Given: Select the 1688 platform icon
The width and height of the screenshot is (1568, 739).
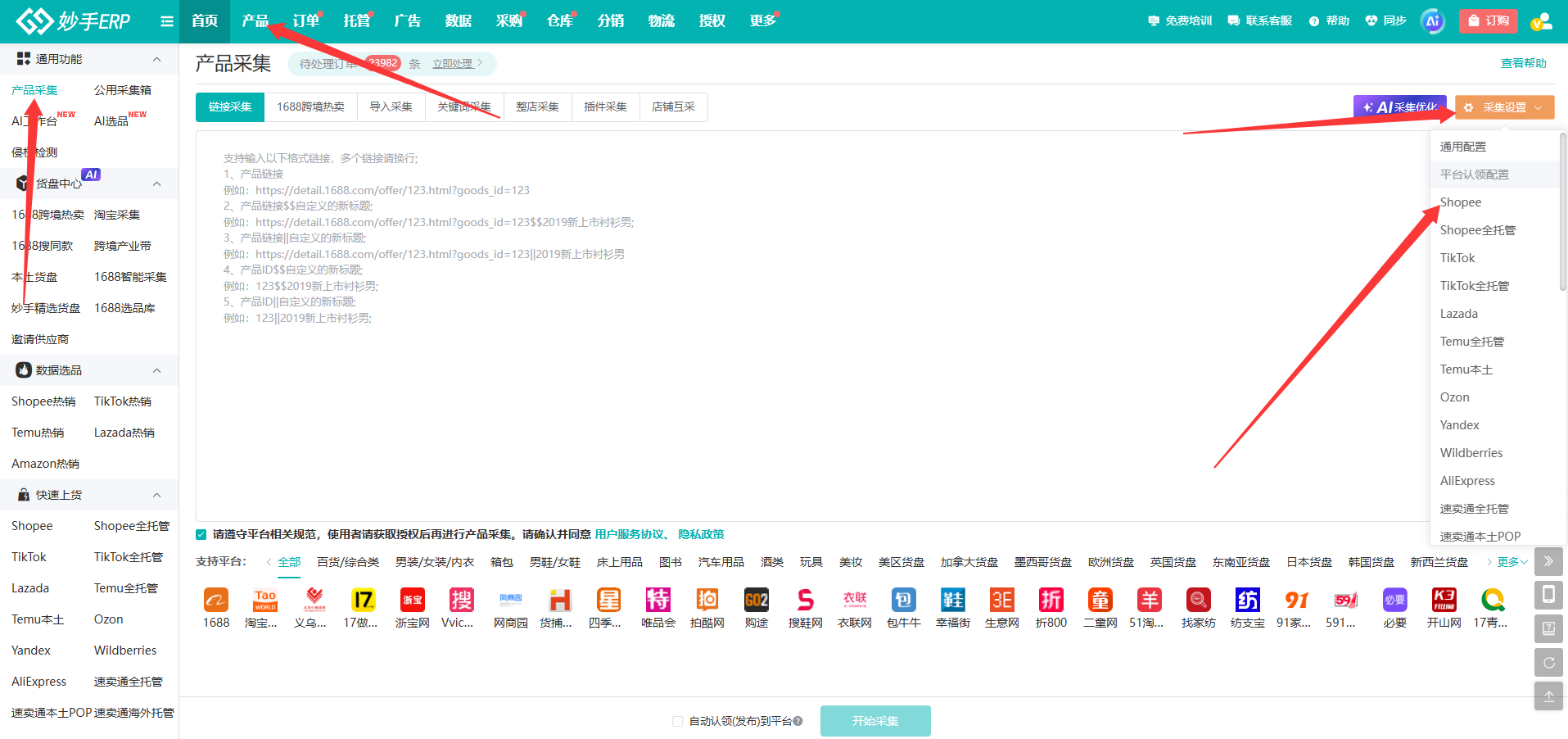Looking at the screenshot, I should [x=216, y=601].
